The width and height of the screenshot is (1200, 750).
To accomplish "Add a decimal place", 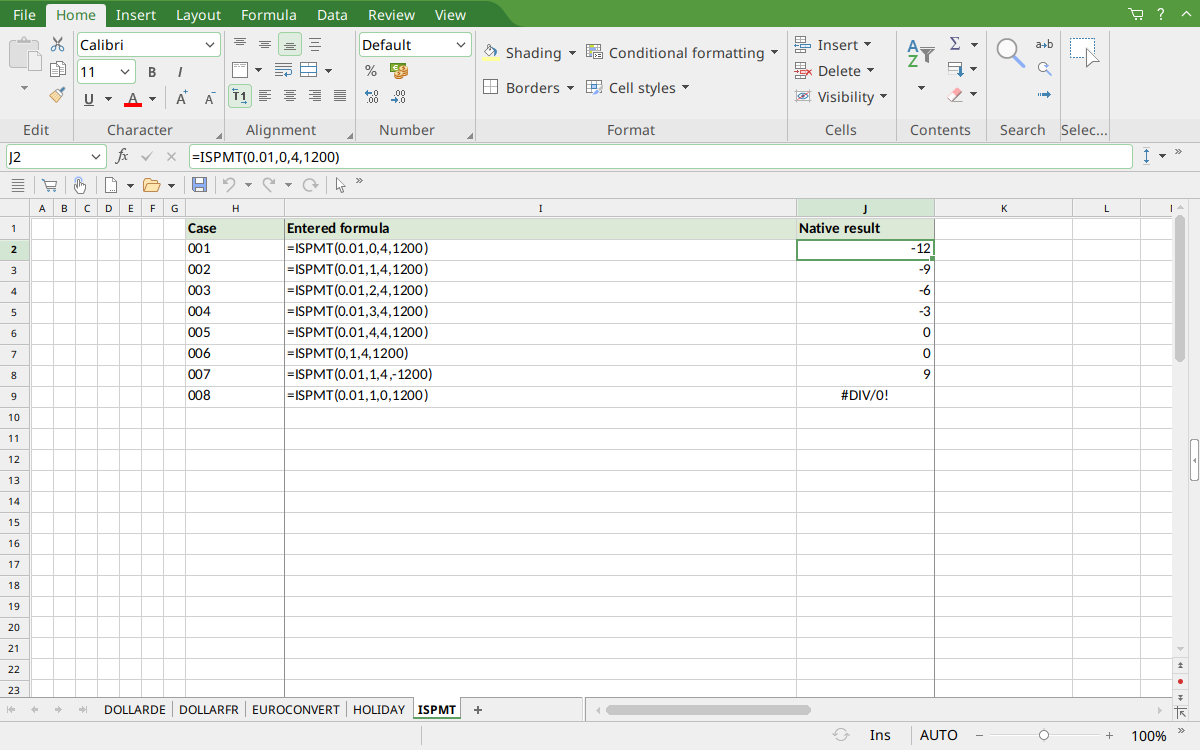I will [371, 97].
